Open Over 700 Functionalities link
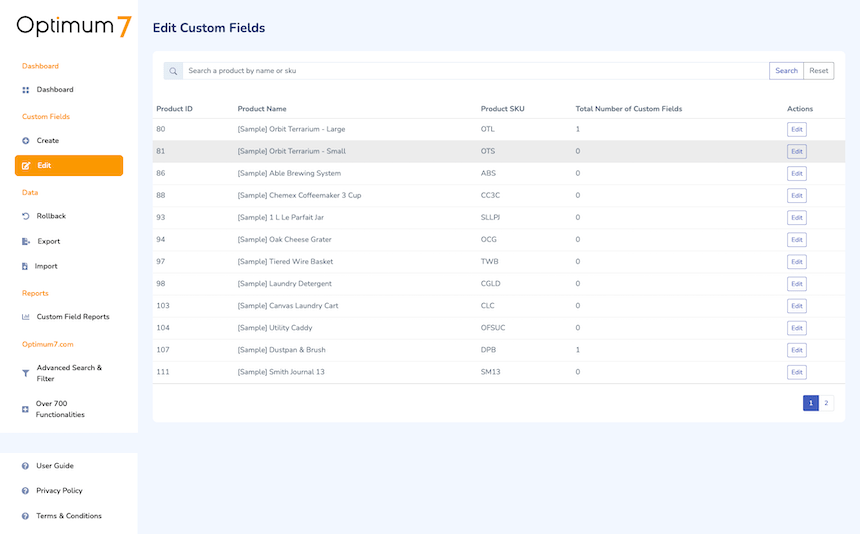Image resolution: width=860 pixels, height=560 pixels. click(60, 409)
